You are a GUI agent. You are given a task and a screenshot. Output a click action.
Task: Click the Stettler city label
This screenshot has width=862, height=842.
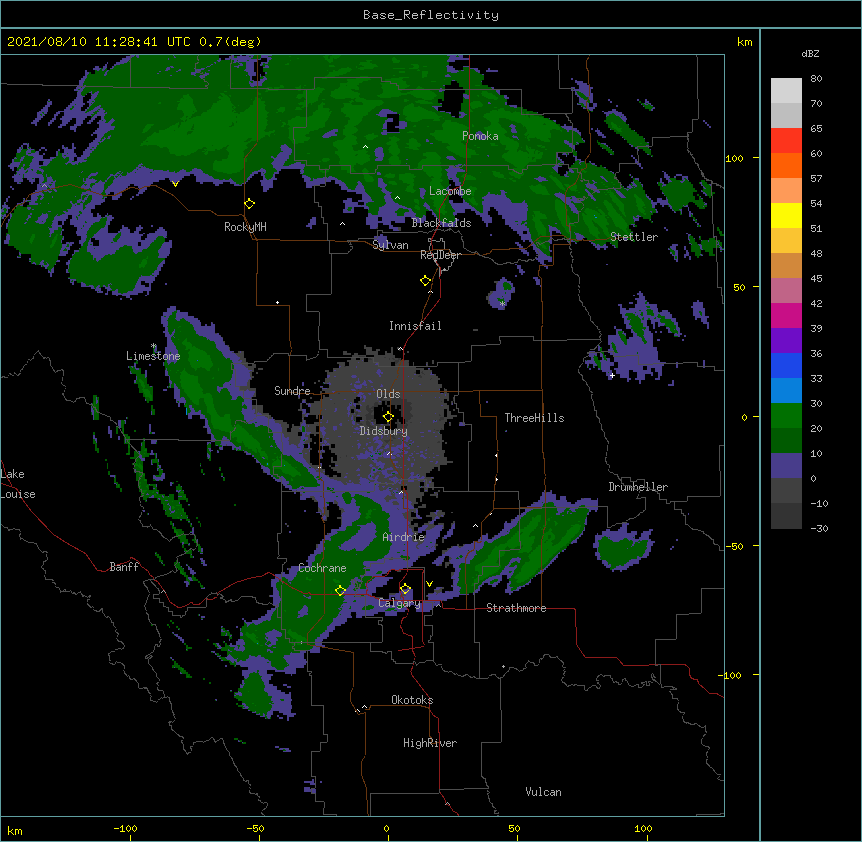pos(634,237)
